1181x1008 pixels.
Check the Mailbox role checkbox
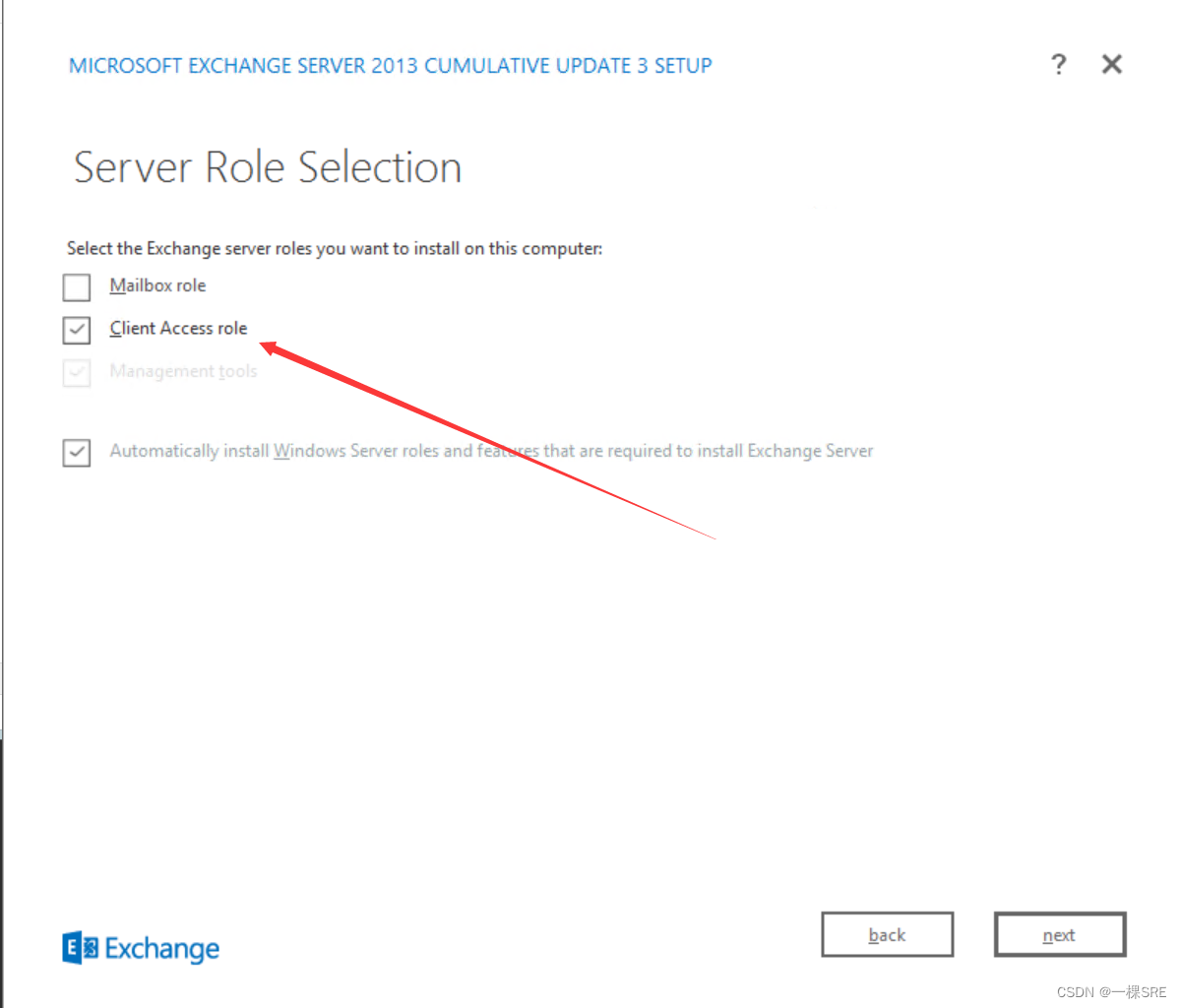tap(77, 286)
